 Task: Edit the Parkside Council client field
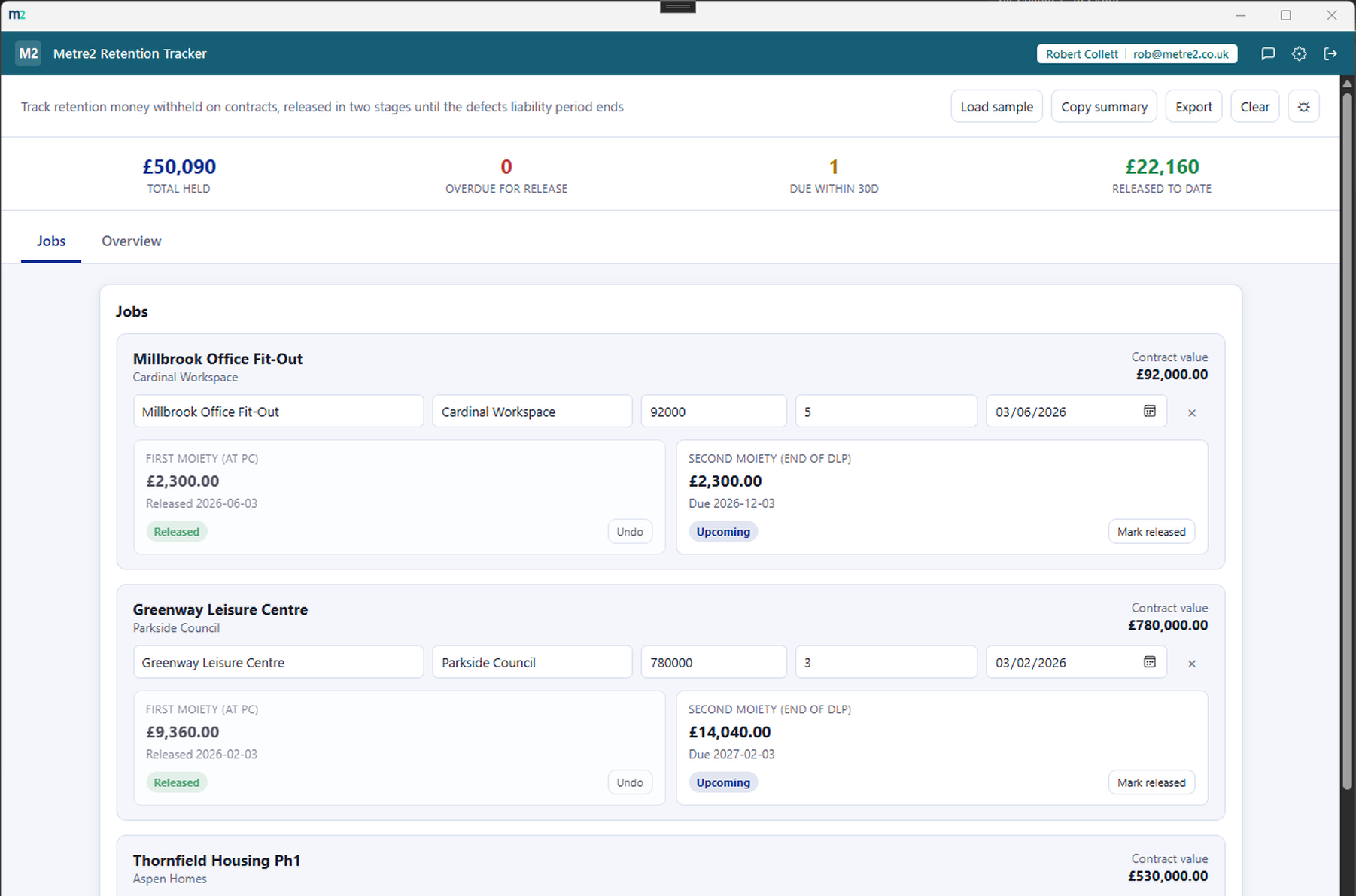pyautogui.click(x=532, y=663)
